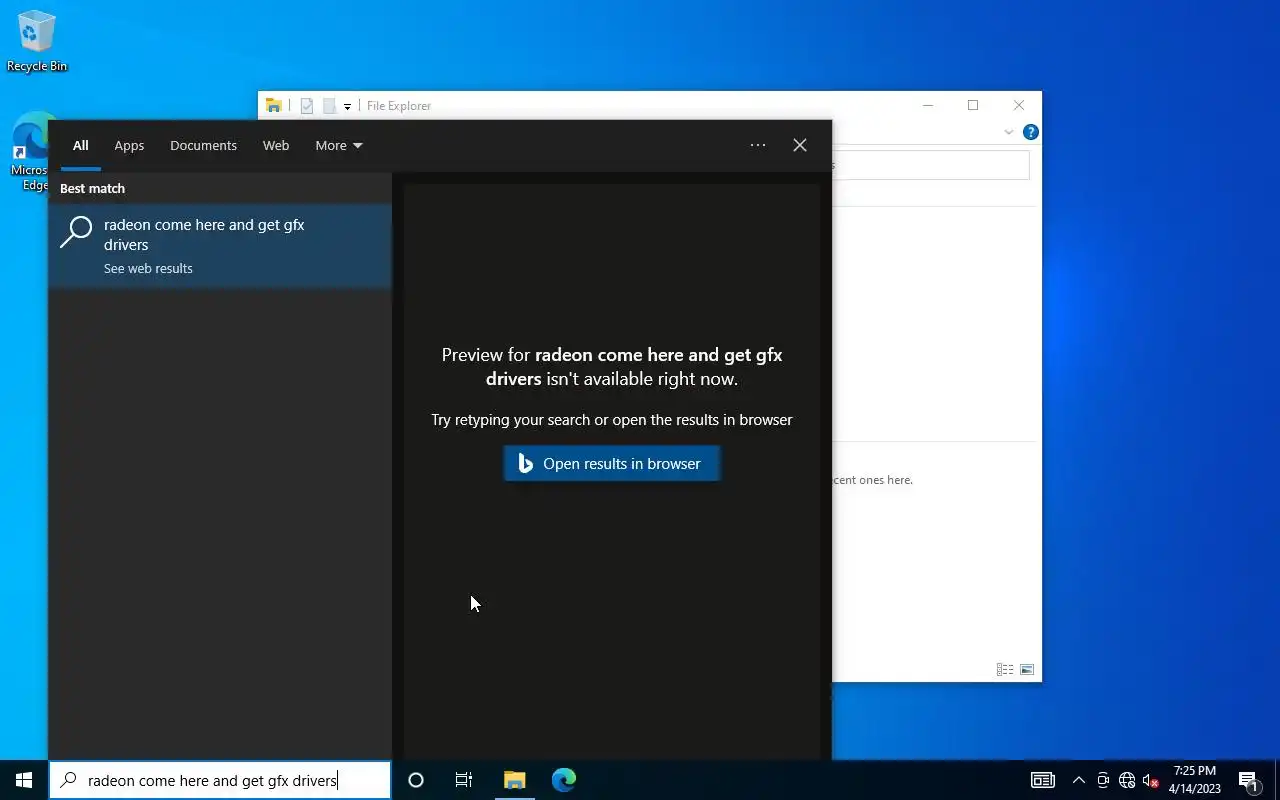The height and width of the screenshot is (800, 1280).
Task: Minimize the File Explorer window
Action: point(928,106)
